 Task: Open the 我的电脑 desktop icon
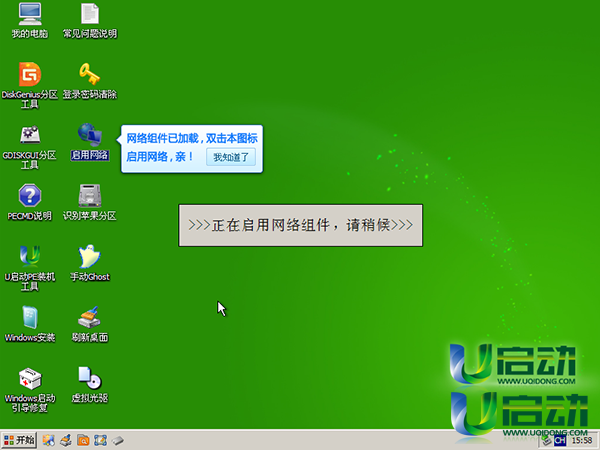click(30, 20)
